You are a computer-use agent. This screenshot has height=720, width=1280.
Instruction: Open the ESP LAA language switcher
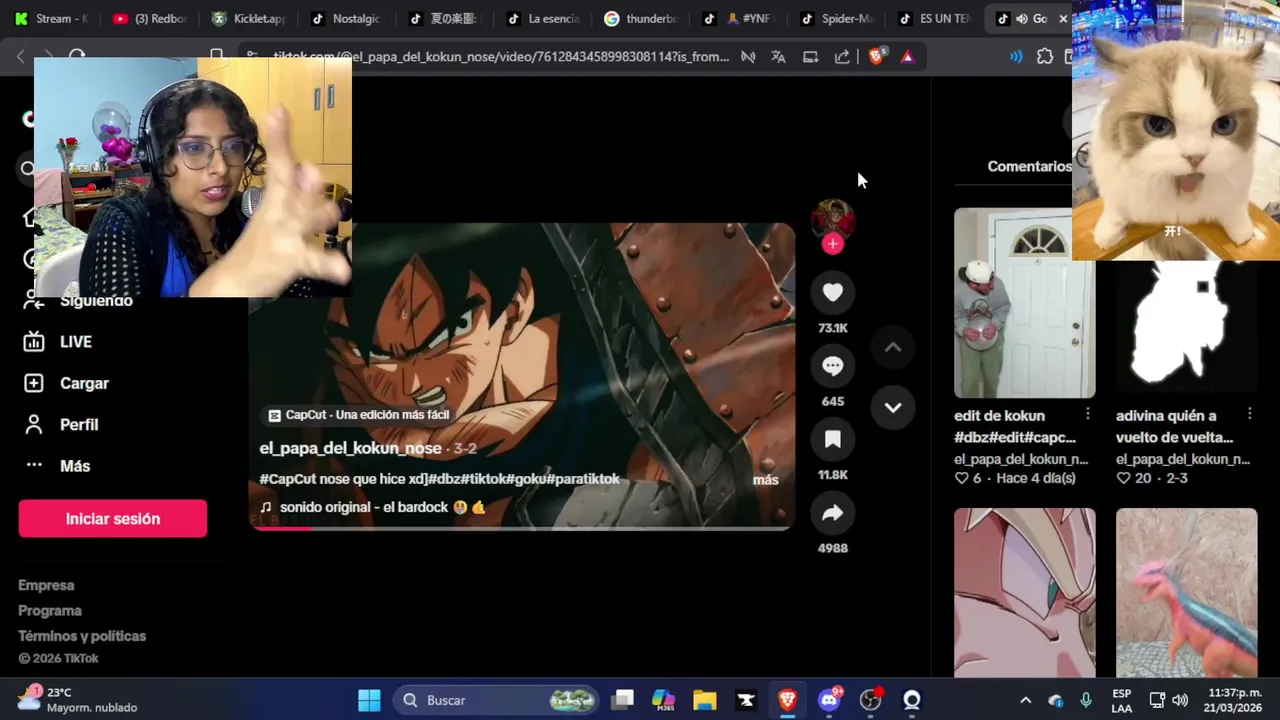[x=1122, y=700]
